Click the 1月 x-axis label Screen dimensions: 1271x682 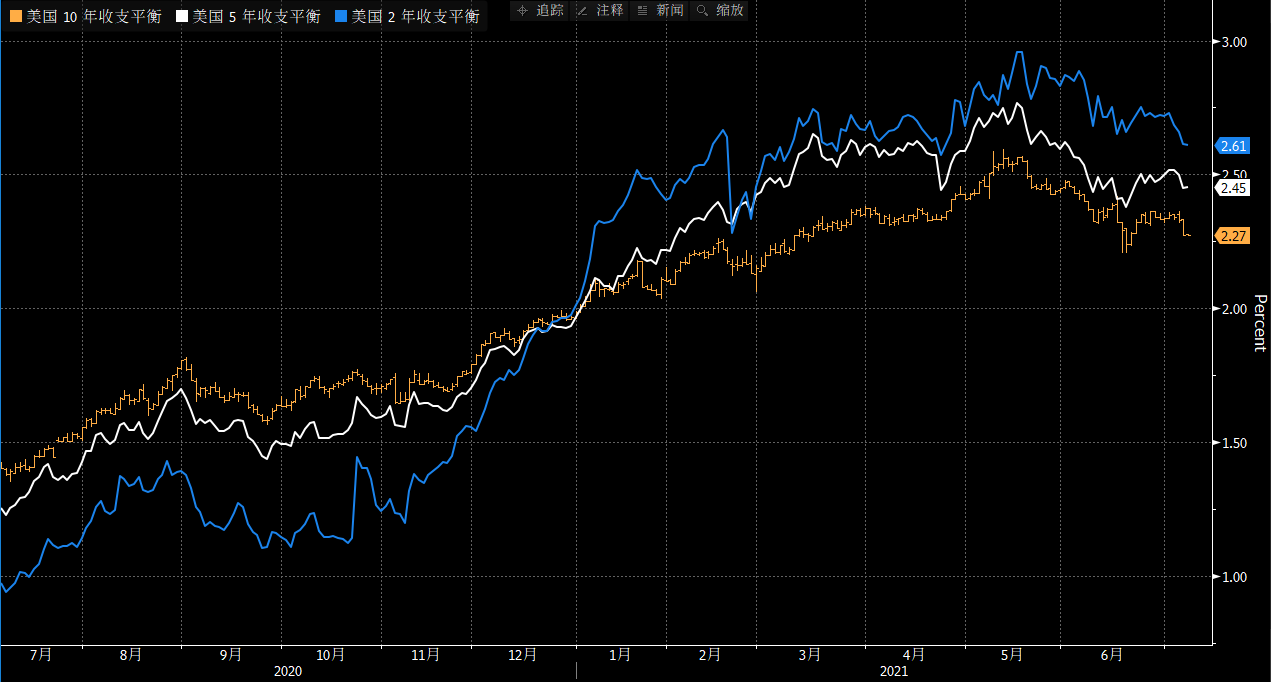click(620, 655)
